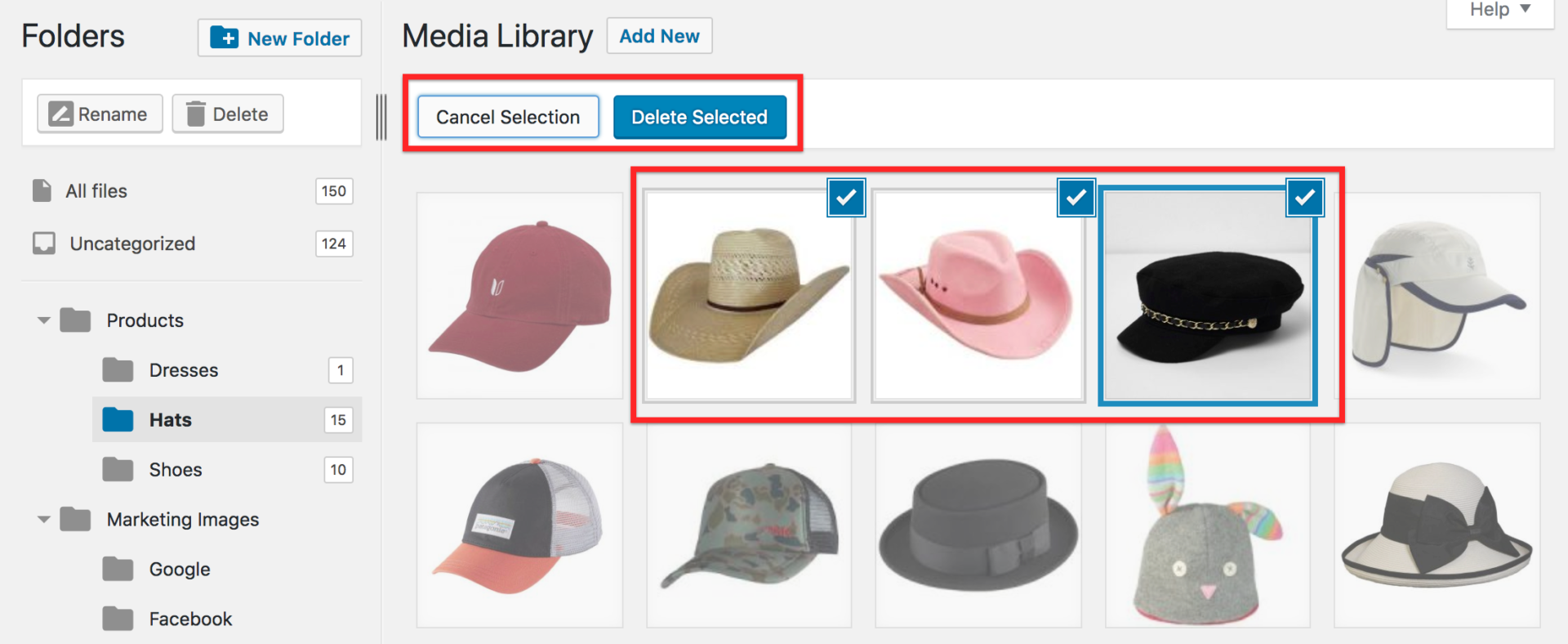Collapse the Marketing Images folder tree
Image resolution: width=1568 pixels, height=644 pixels.
click(x=44, y=519)
